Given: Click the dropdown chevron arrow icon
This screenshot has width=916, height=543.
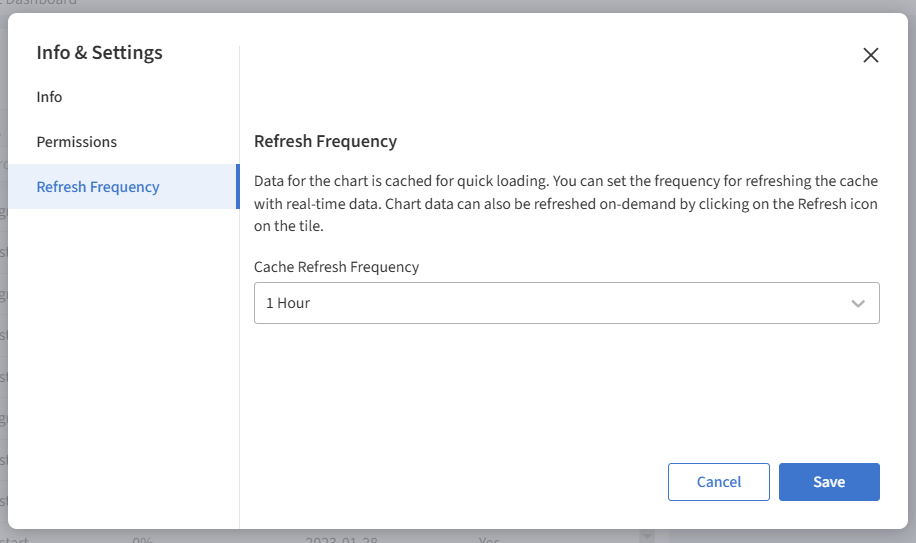Looking at the screenshot, I should [858, 304].
